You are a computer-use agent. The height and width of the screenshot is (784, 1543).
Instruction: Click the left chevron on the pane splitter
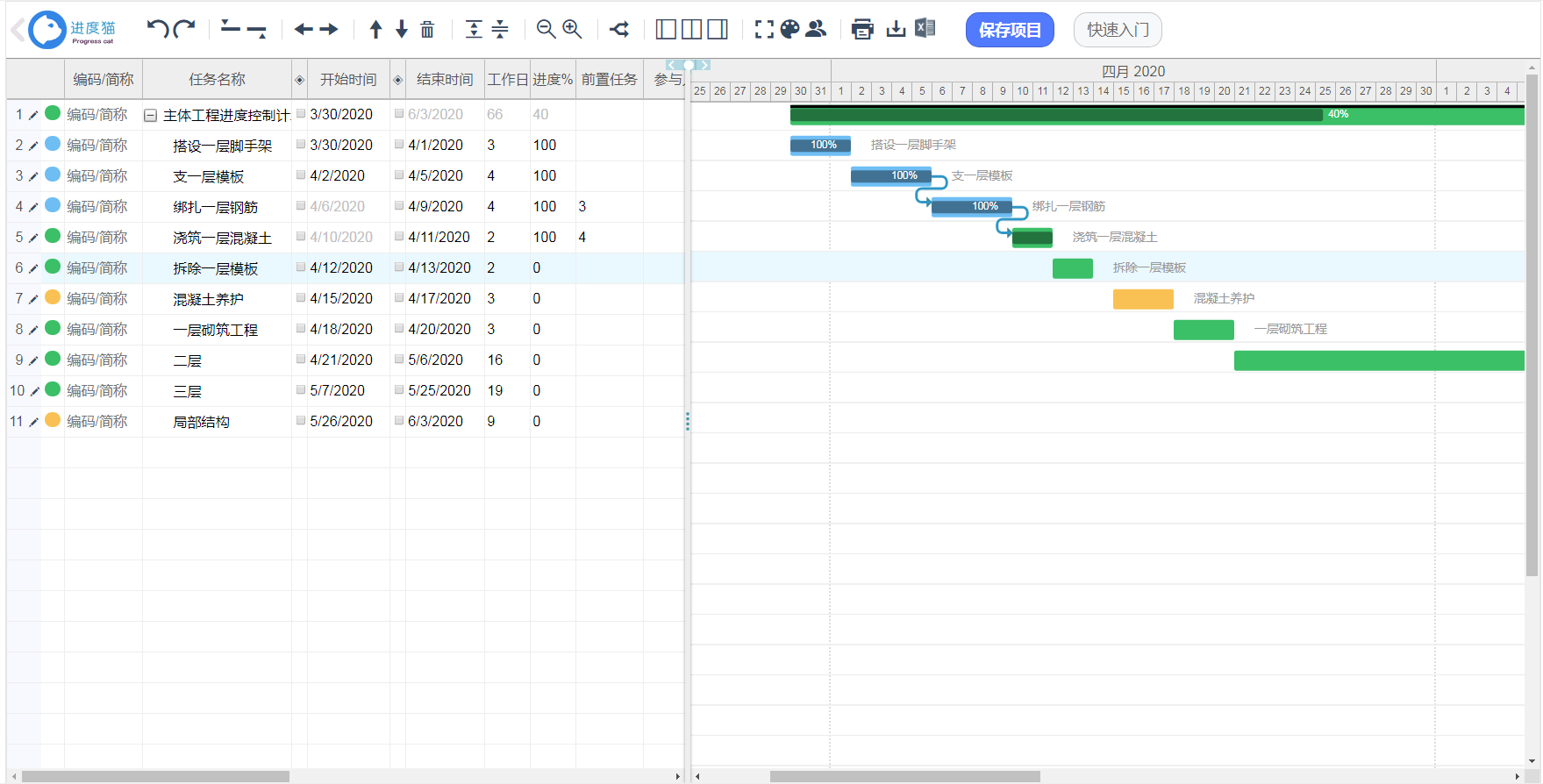click(x=670, y=65)
